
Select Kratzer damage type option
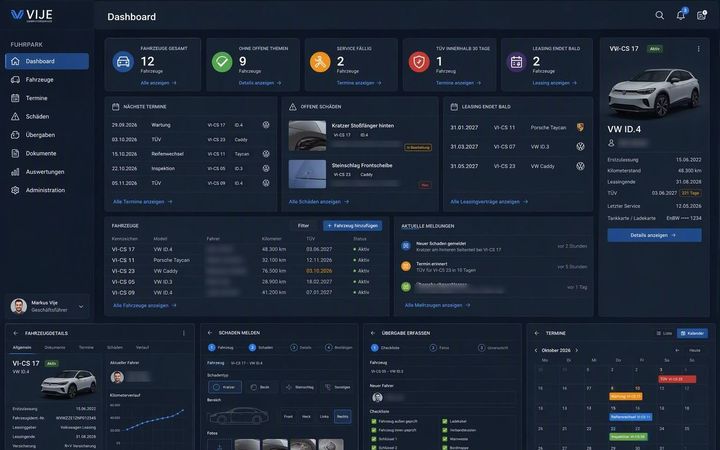click(225, 387)
